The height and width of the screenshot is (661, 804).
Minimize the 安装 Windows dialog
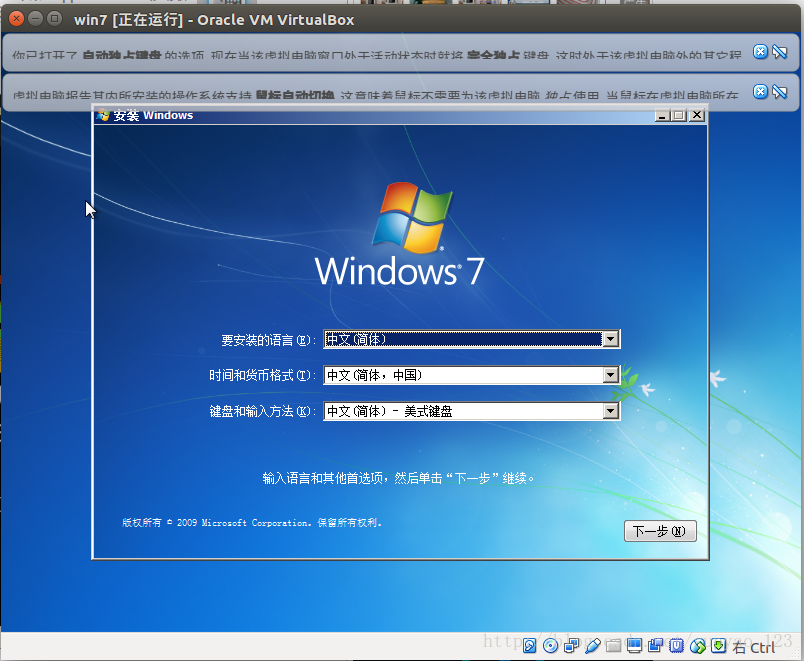[662, 115]
